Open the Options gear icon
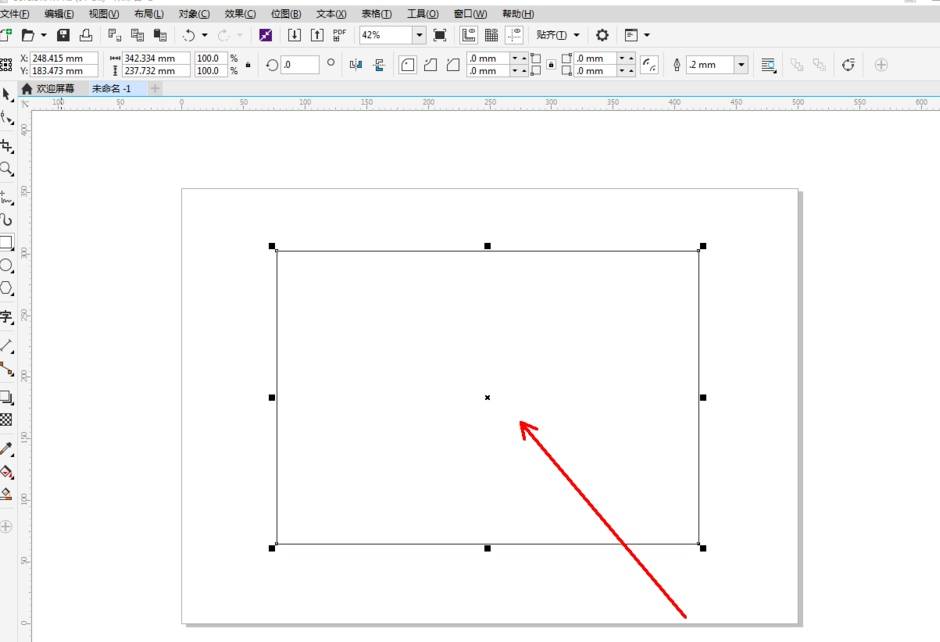 pyautogui.click(x=602, y=35)
